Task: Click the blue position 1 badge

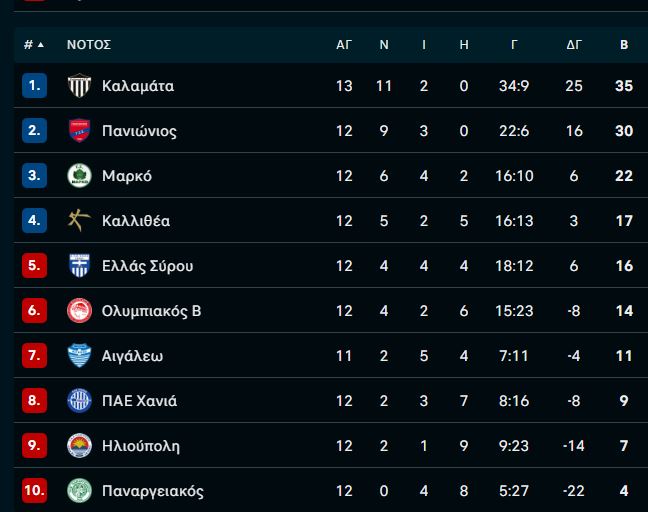Action: 34,86
